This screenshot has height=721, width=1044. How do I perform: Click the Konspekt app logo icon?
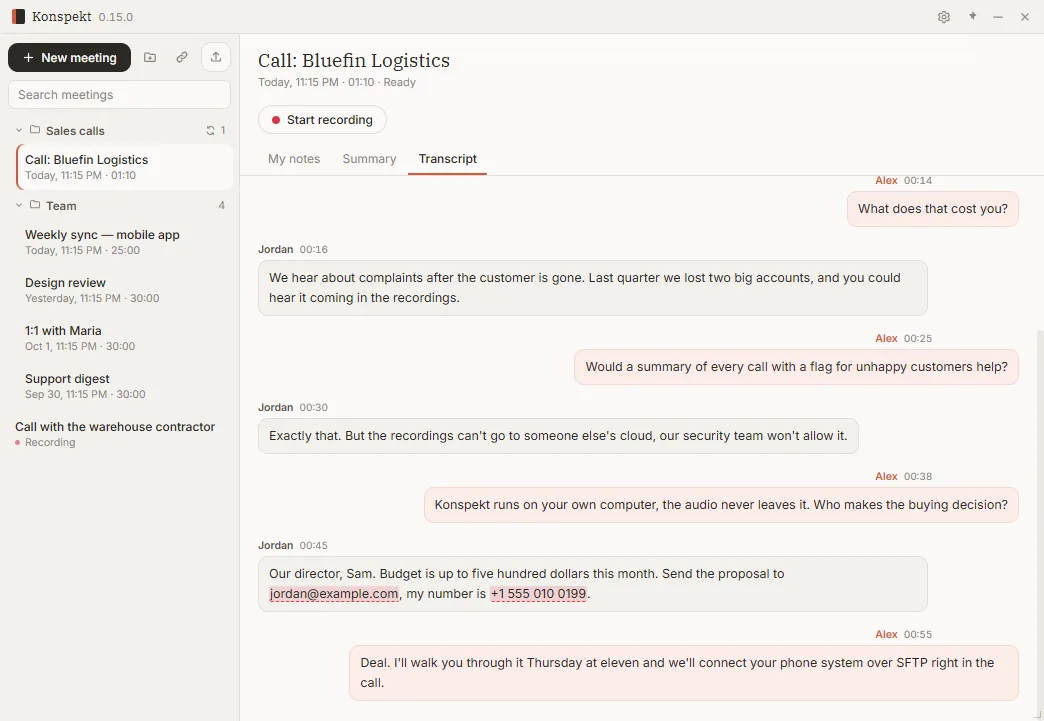18,17
